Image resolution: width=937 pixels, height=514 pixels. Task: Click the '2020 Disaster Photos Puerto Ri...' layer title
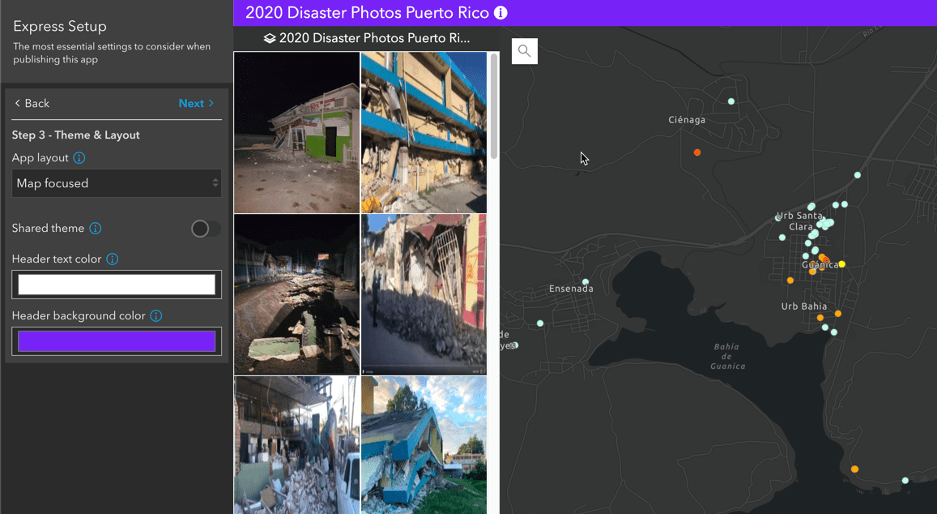click(x=374, y=38)
